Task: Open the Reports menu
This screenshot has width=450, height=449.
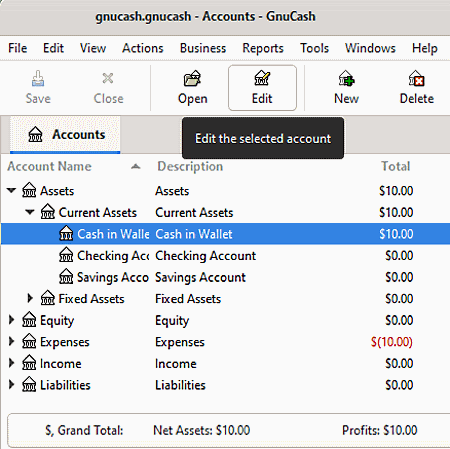Action: tap(263, 49)
